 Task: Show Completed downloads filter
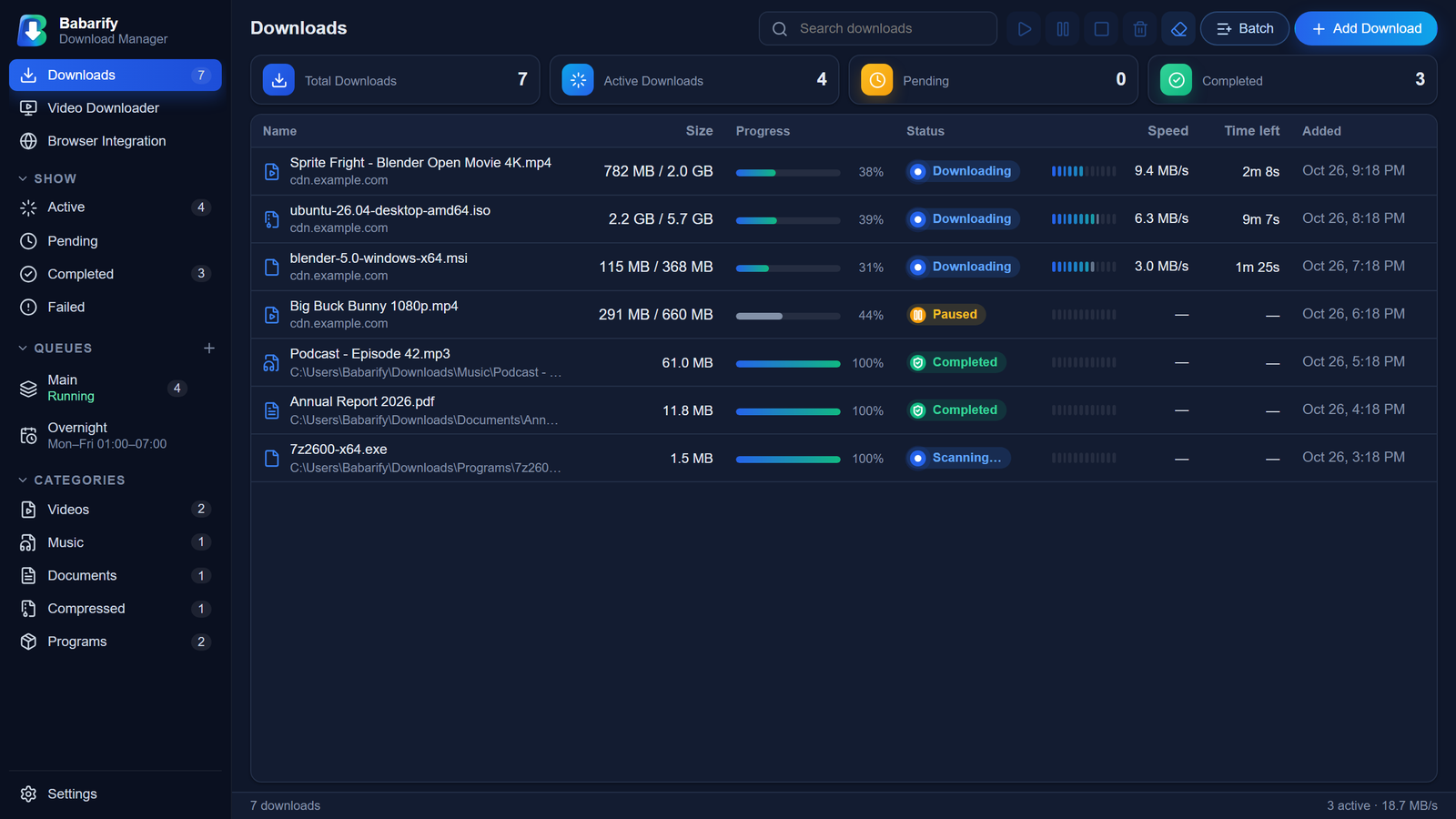pos(116,274)
